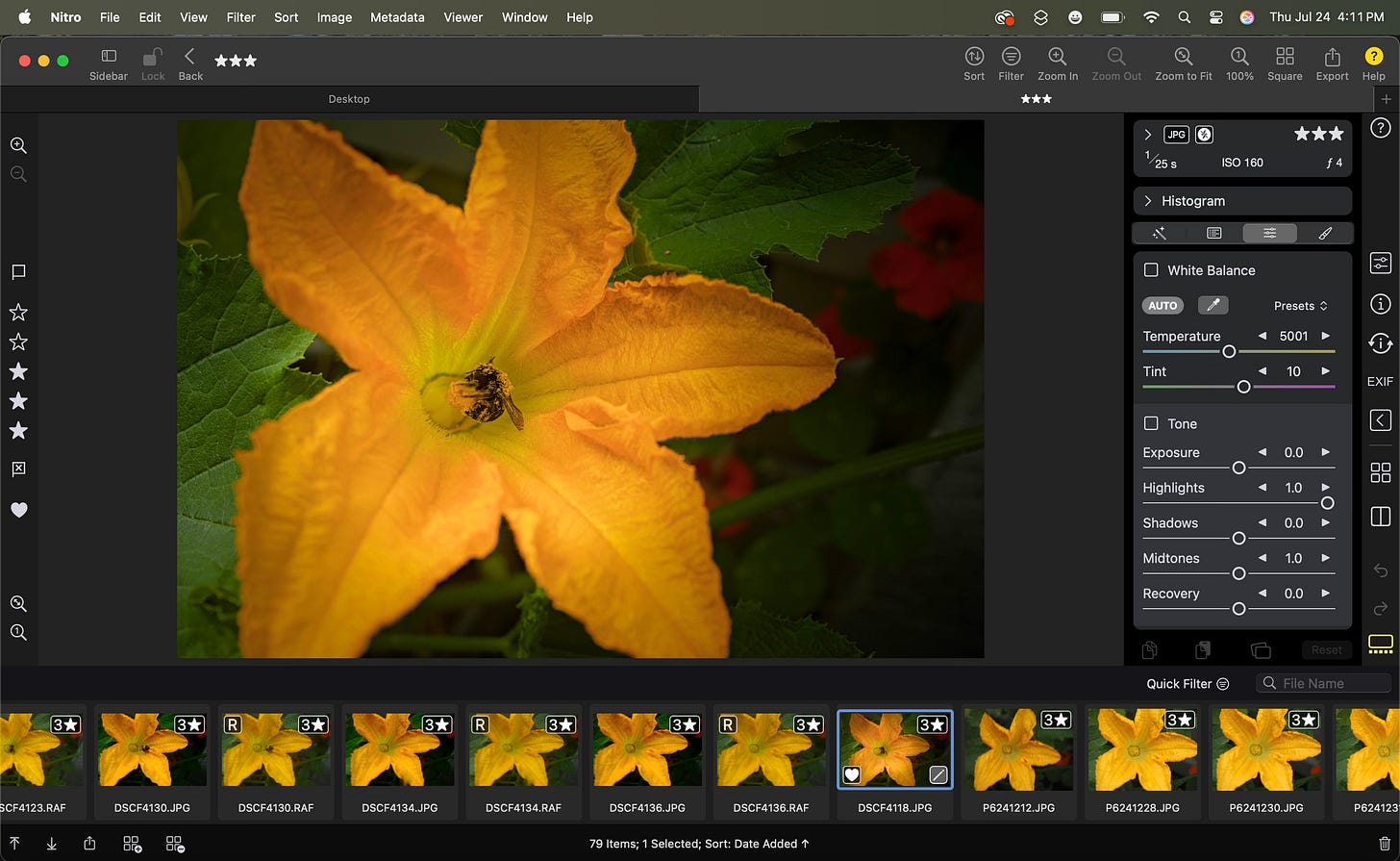
Task: Expand the Histogram panel
Action: click(1148, 201)
